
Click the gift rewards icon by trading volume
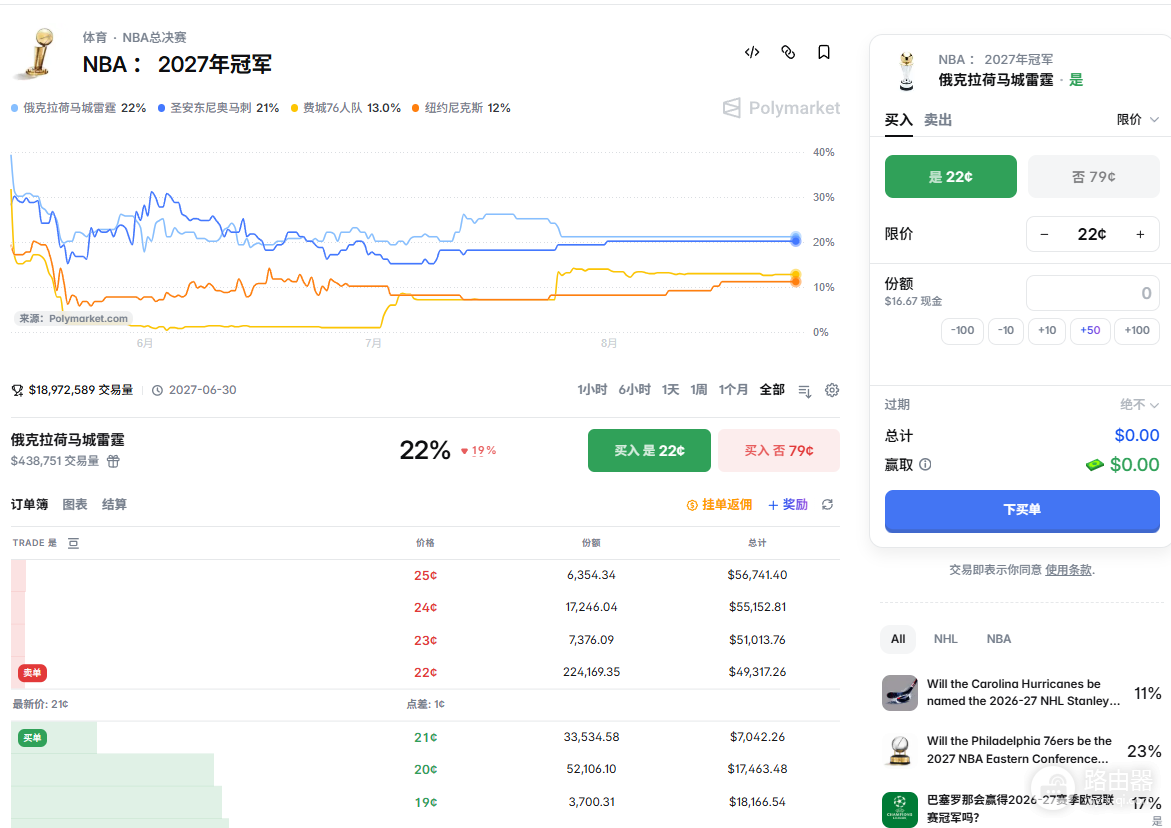pyautogui.click(x=113, y=461)
